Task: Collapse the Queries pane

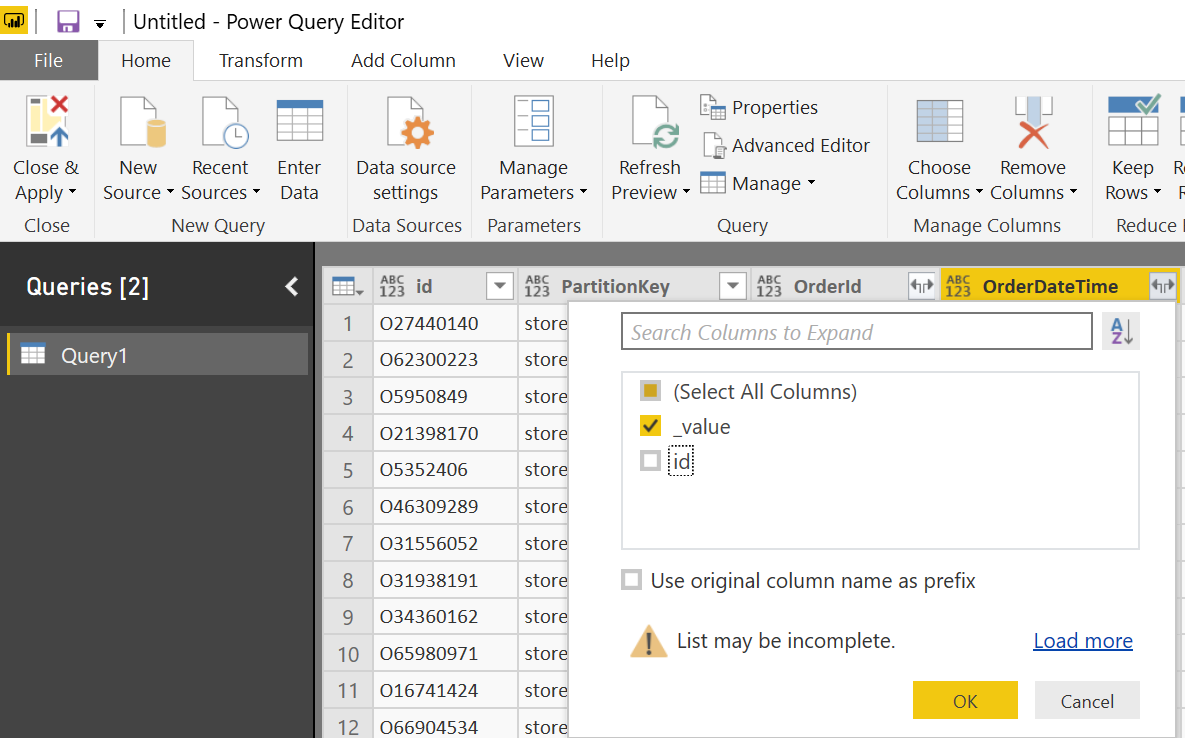Action: click(x=292, y=287)
